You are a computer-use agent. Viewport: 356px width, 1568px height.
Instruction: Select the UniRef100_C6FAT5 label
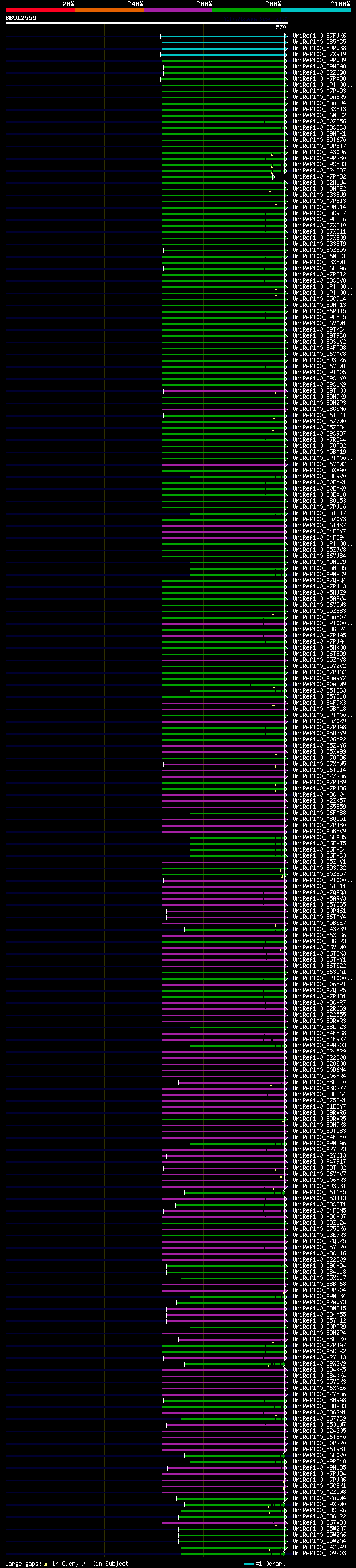[x=319, y=843]
